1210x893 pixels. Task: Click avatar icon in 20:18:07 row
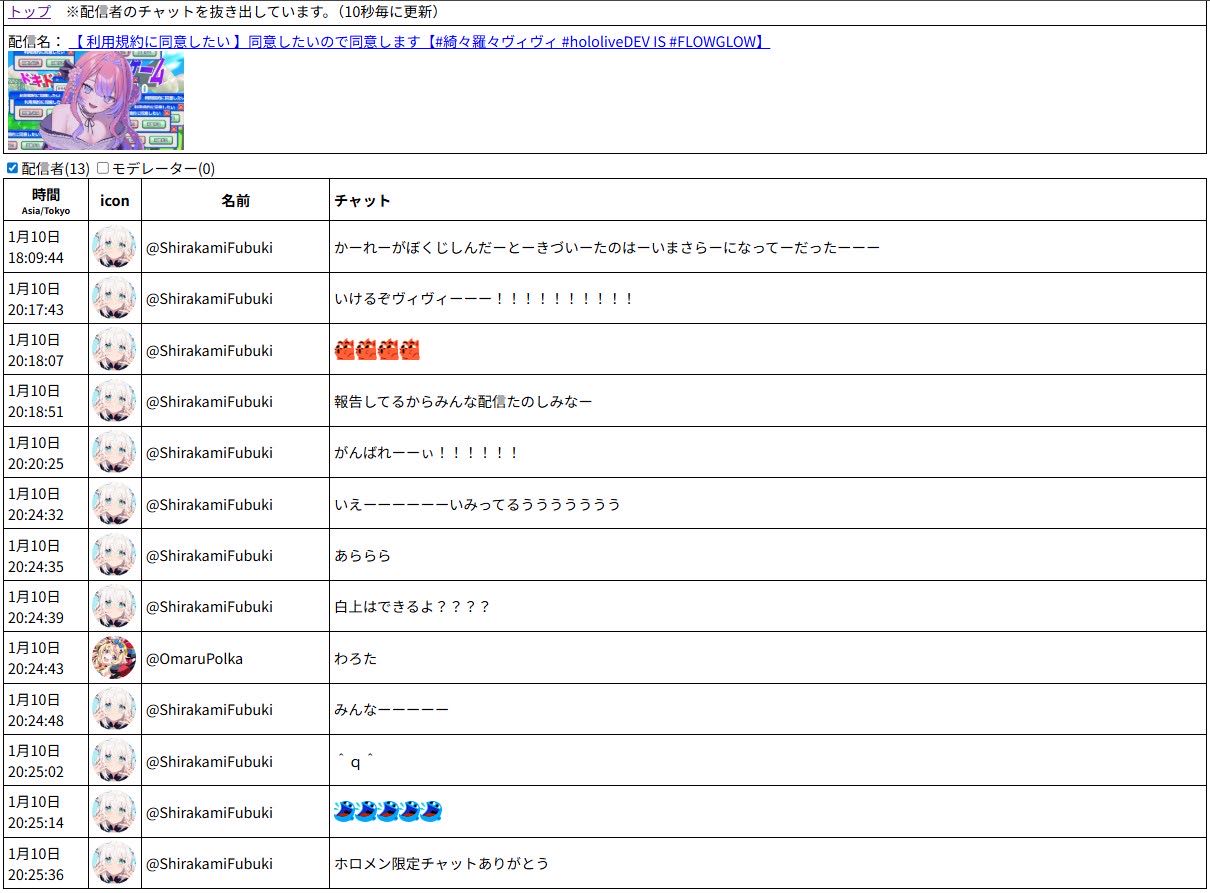point(114,350)
